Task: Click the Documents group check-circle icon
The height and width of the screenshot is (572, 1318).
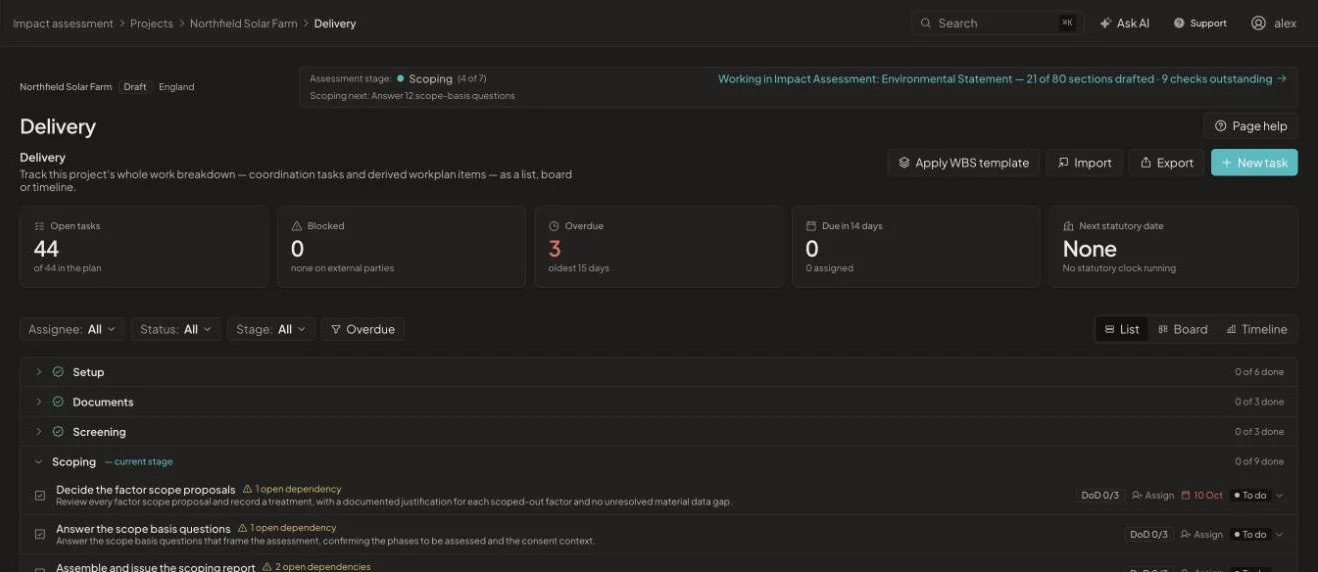Action: coord(58,402)
